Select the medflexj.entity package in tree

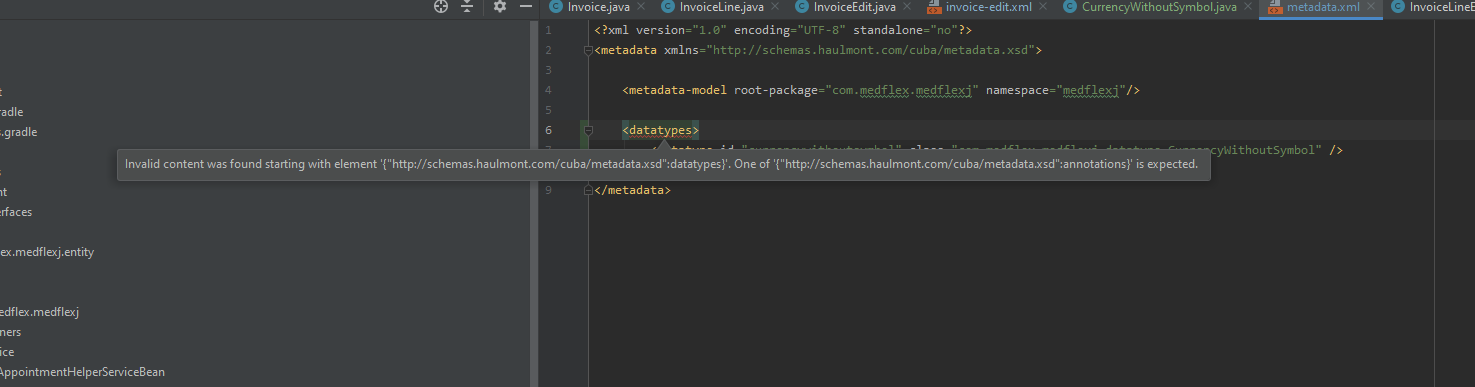coord(47,252)
